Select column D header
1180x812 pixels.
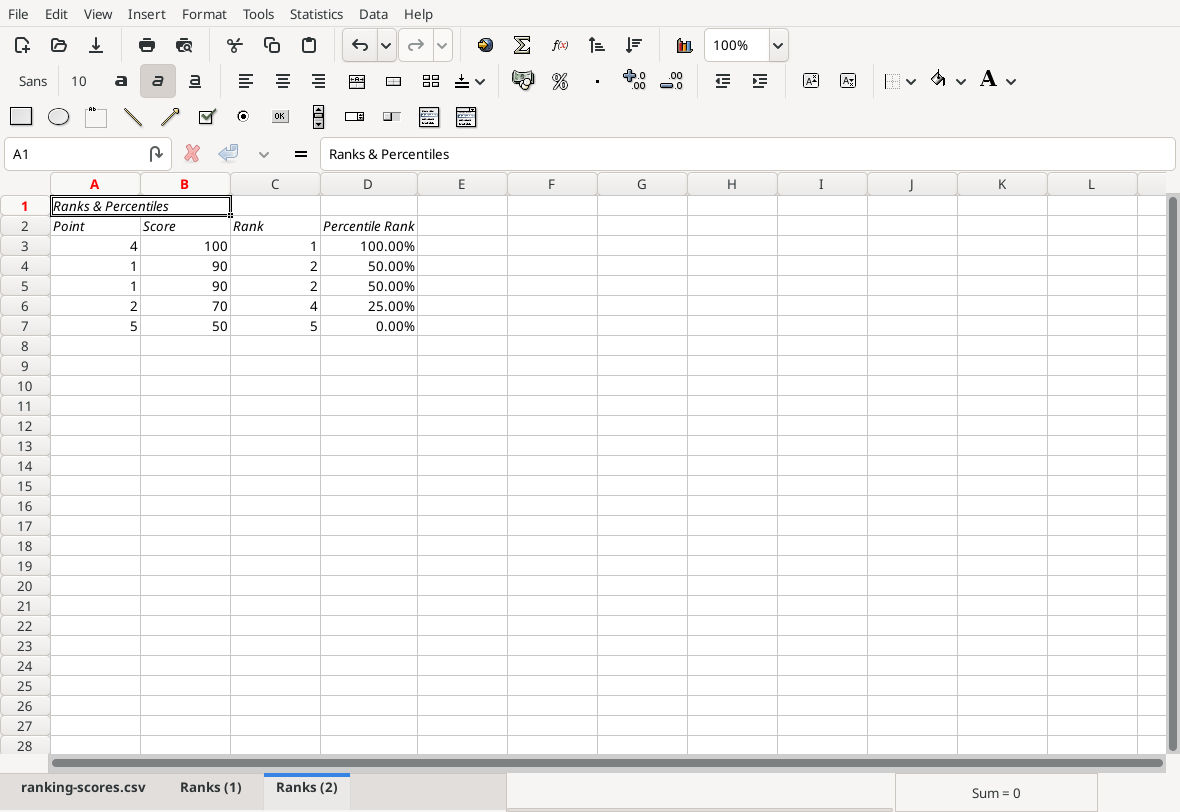368,184
